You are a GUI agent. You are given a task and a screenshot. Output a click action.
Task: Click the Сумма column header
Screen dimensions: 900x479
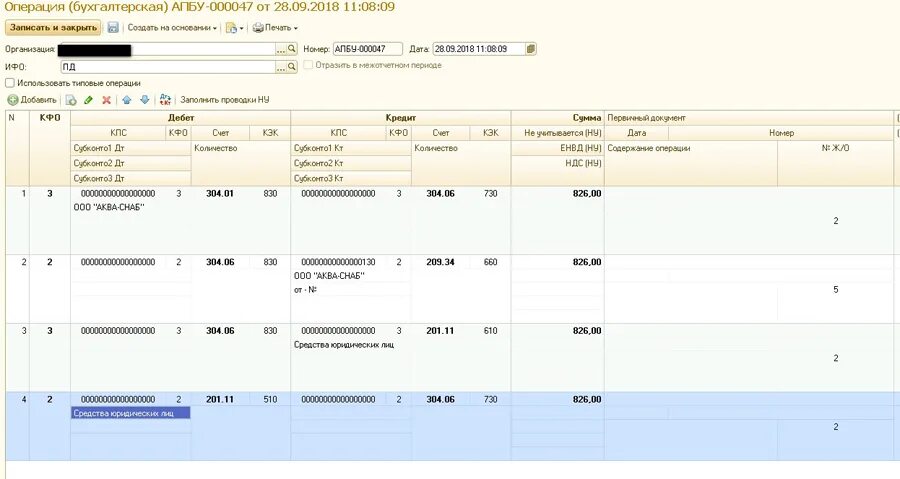pos(557,118)
